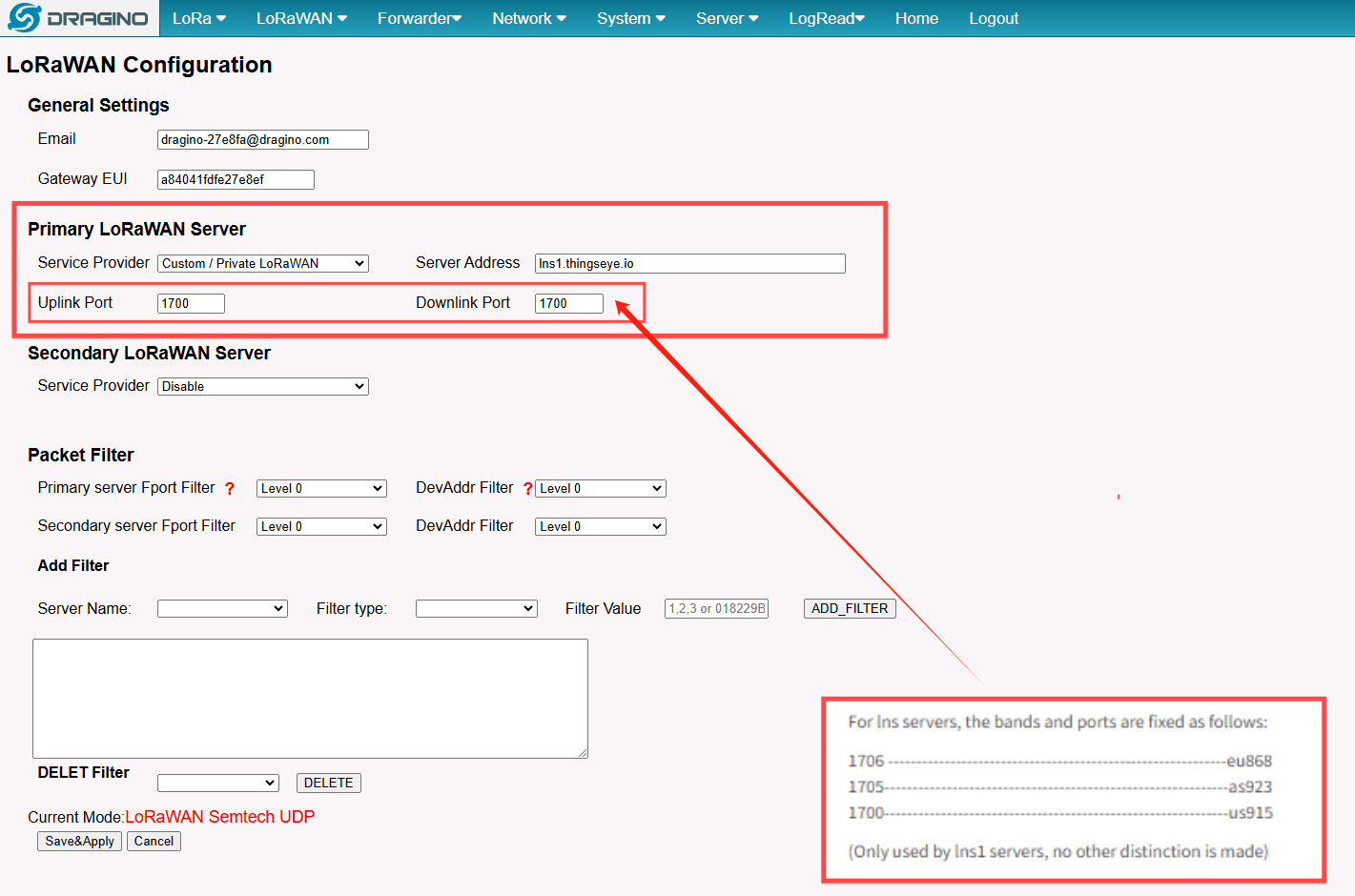Open the LoRaWAN dropdown menu
The image size is (1355, 896).
301,18
